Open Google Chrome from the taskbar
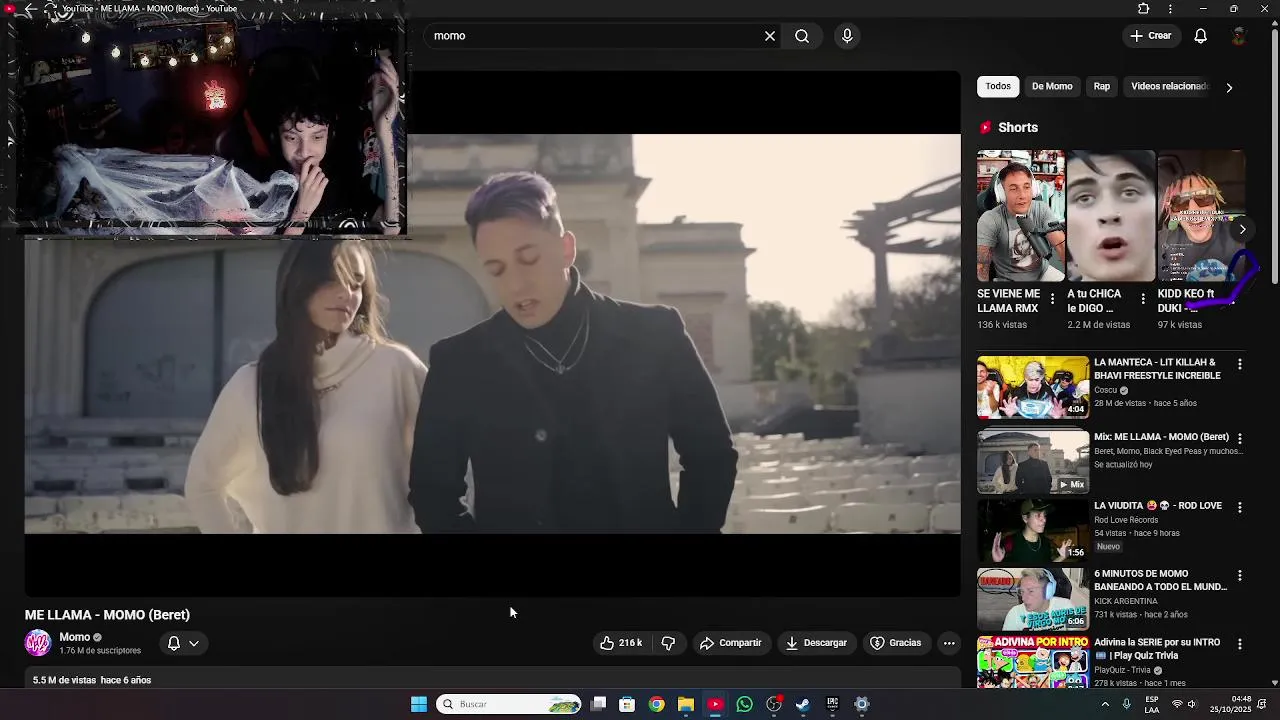The height and width of the screenshot is (720, 1280). [656, 704]
